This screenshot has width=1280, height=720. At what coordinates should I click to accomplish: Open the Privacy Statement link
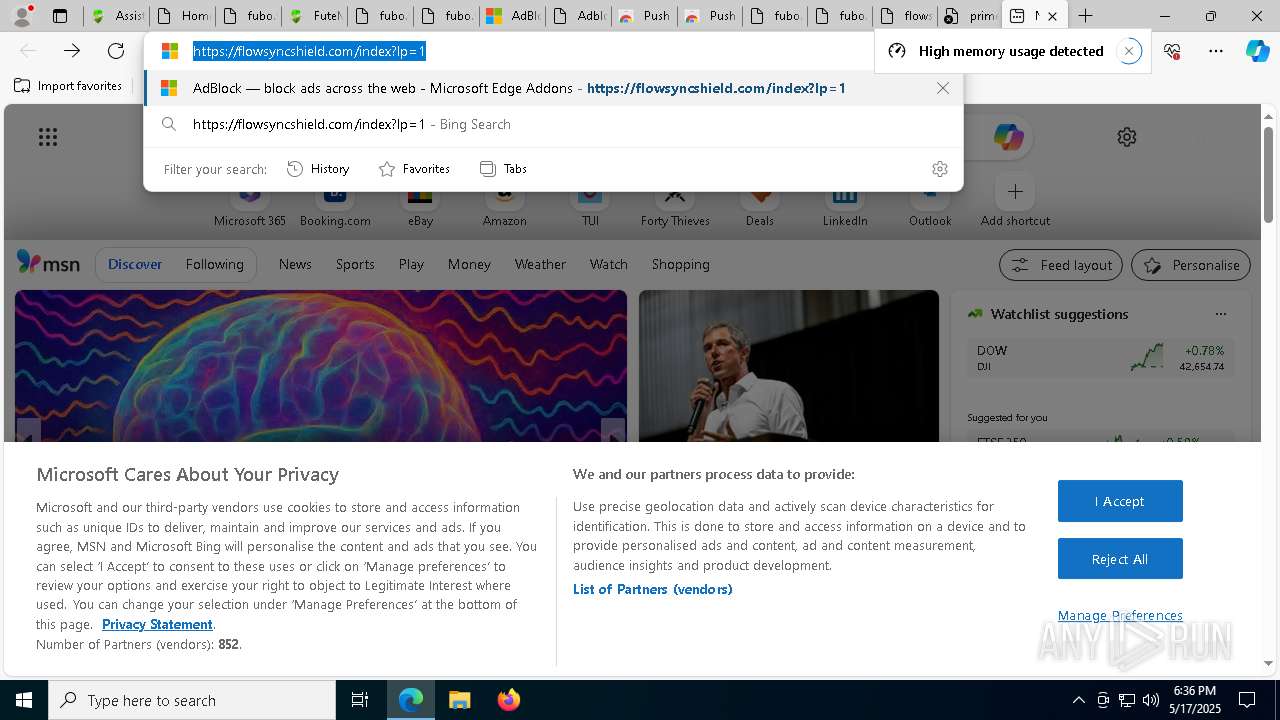click(157, 624)
